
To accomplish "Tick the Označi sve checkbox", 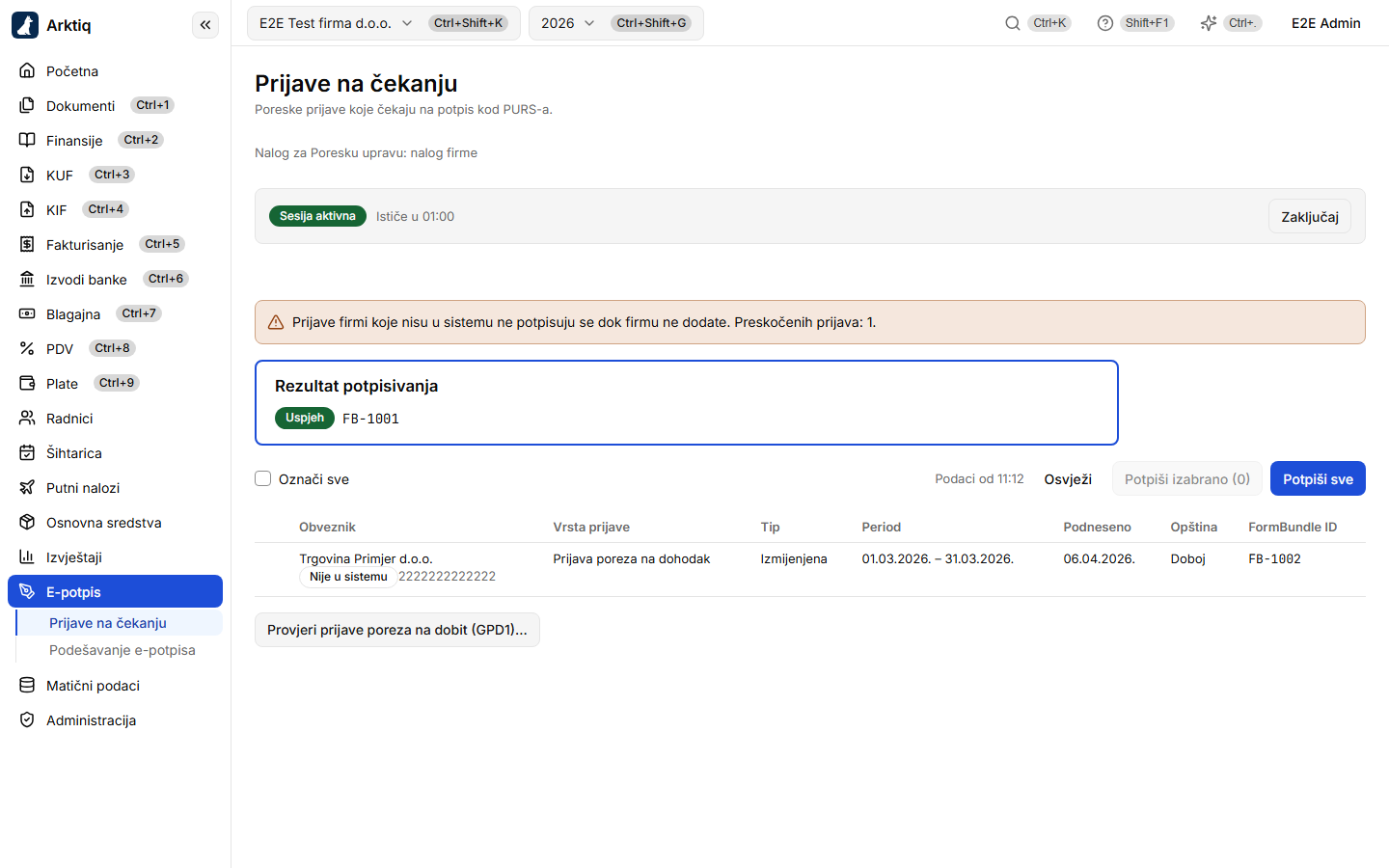I will tap(262, 478).
